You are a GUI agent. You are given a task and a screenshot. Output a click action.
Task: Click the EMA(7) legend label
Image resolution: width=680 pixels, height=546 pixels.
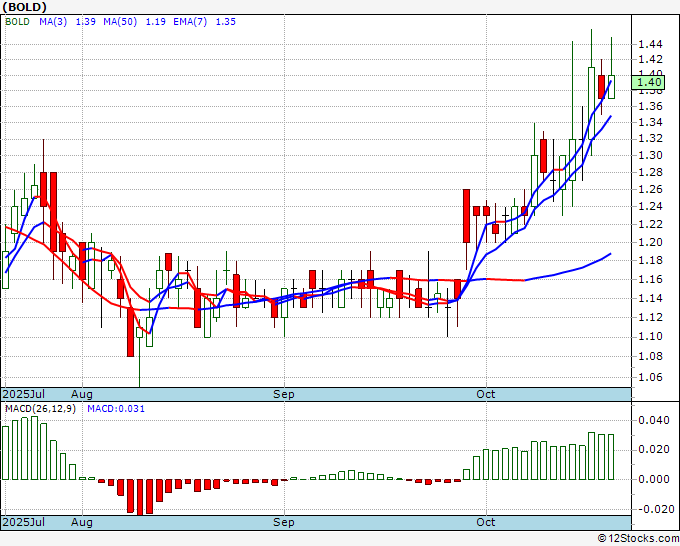(x=190, y=22)
